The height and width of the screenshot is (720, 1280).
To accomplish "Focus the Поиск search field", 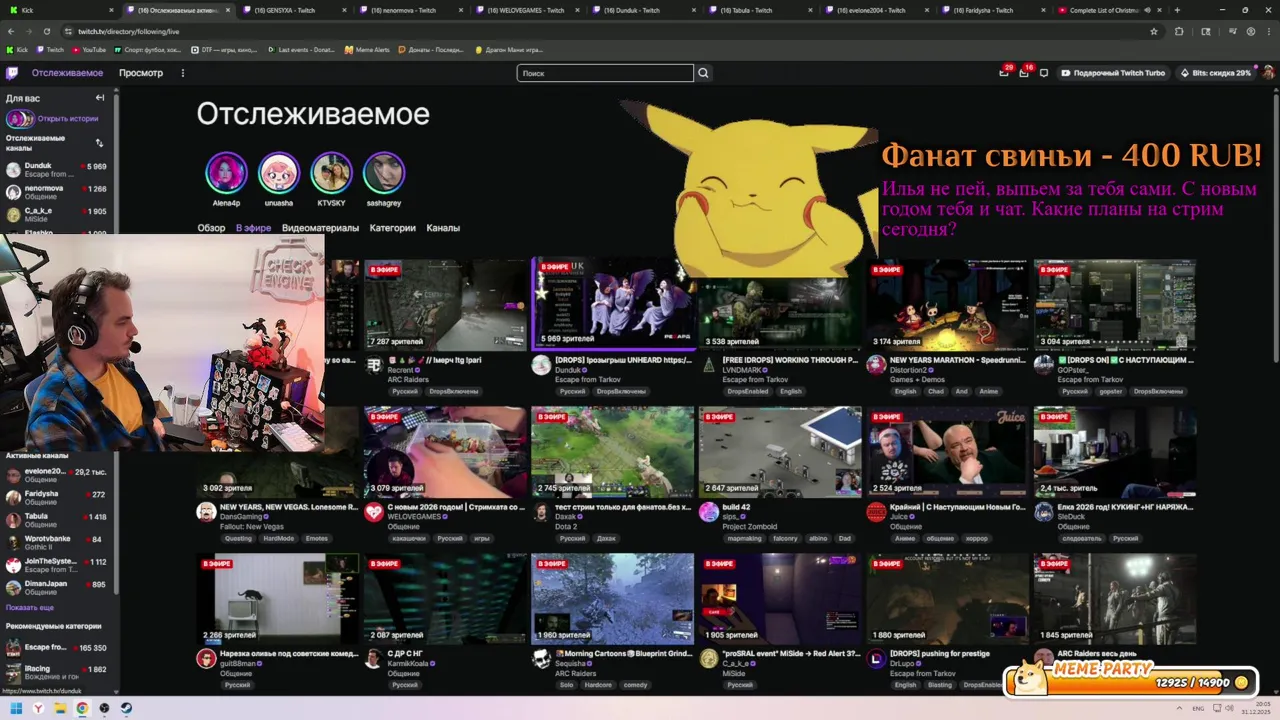I will coord(605,73).
